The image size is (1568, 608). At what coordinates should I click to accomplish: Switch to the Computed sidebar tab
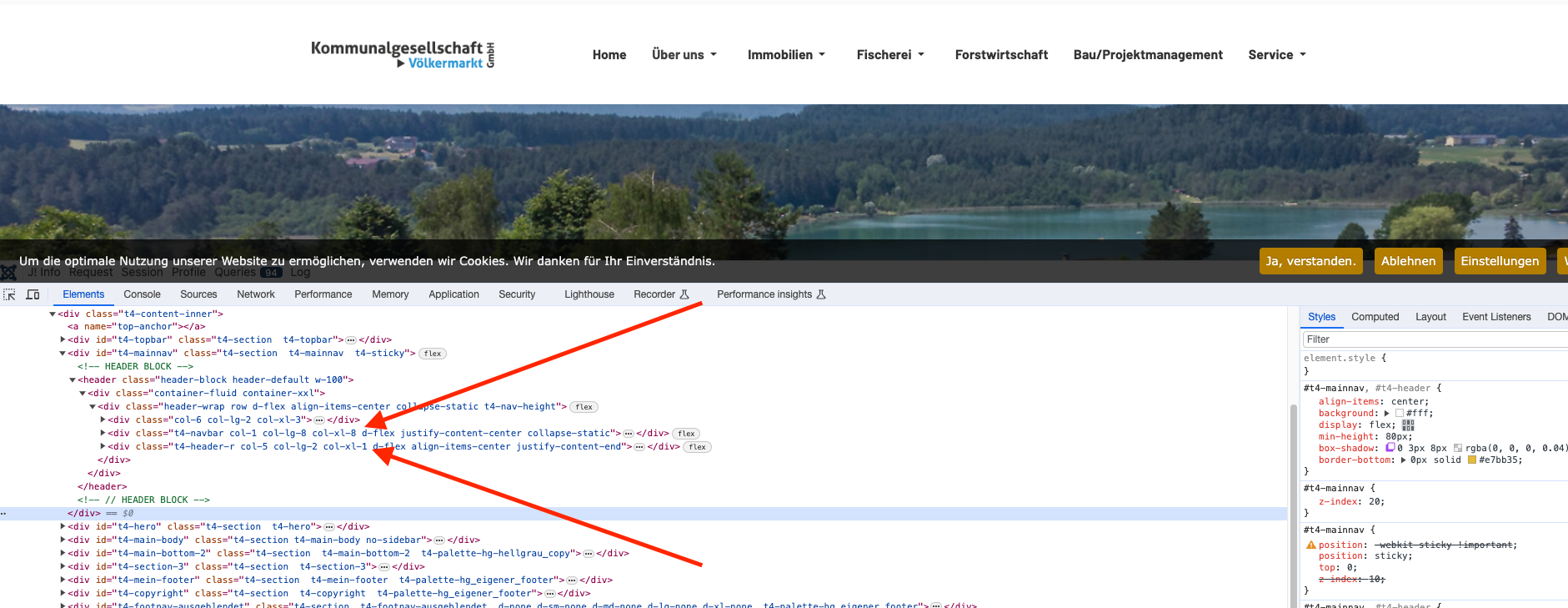click(1375, 317)
